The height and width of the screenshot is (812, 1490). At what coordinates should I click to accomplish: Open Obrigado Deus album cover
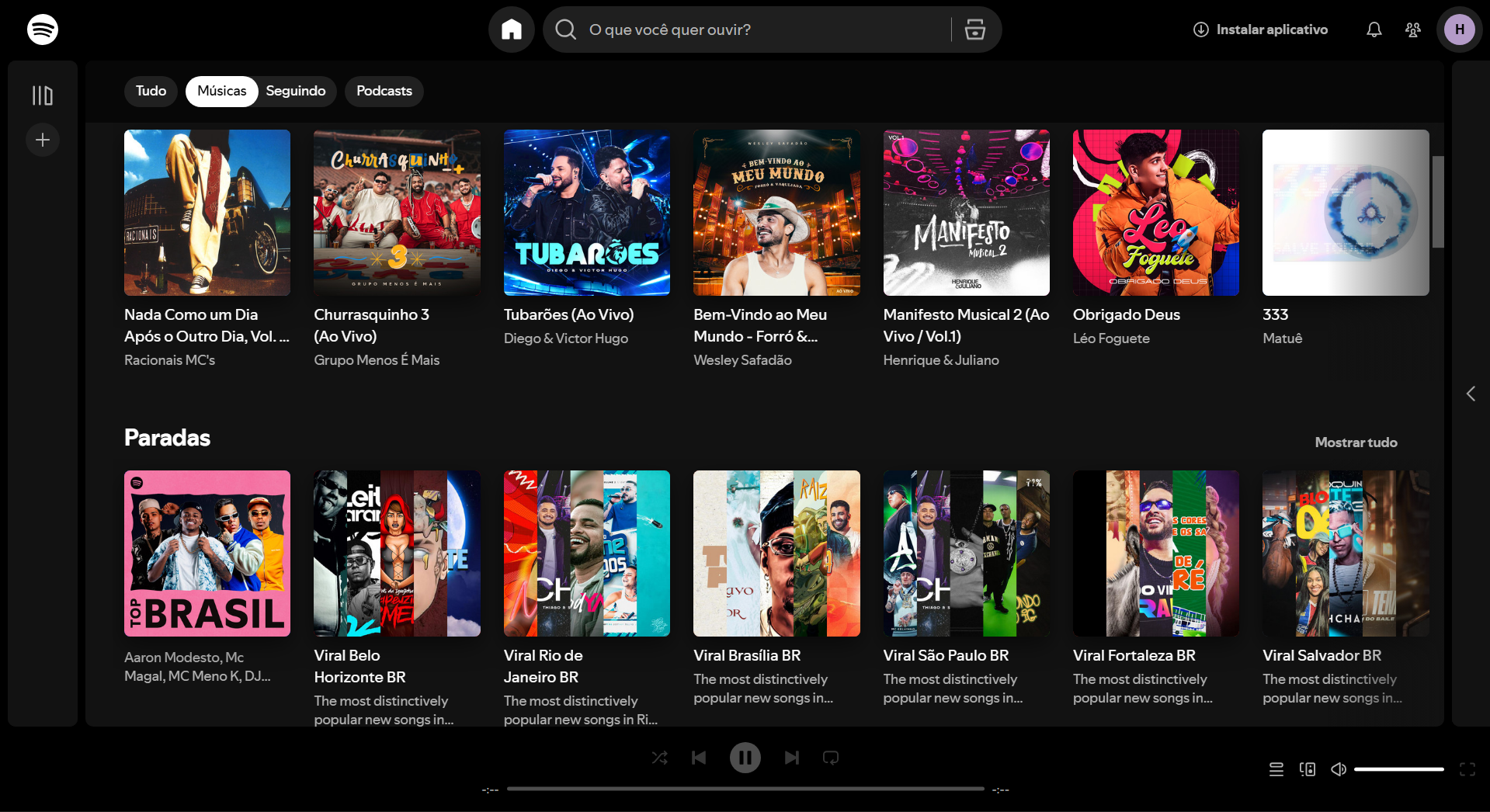(1156, 213)
